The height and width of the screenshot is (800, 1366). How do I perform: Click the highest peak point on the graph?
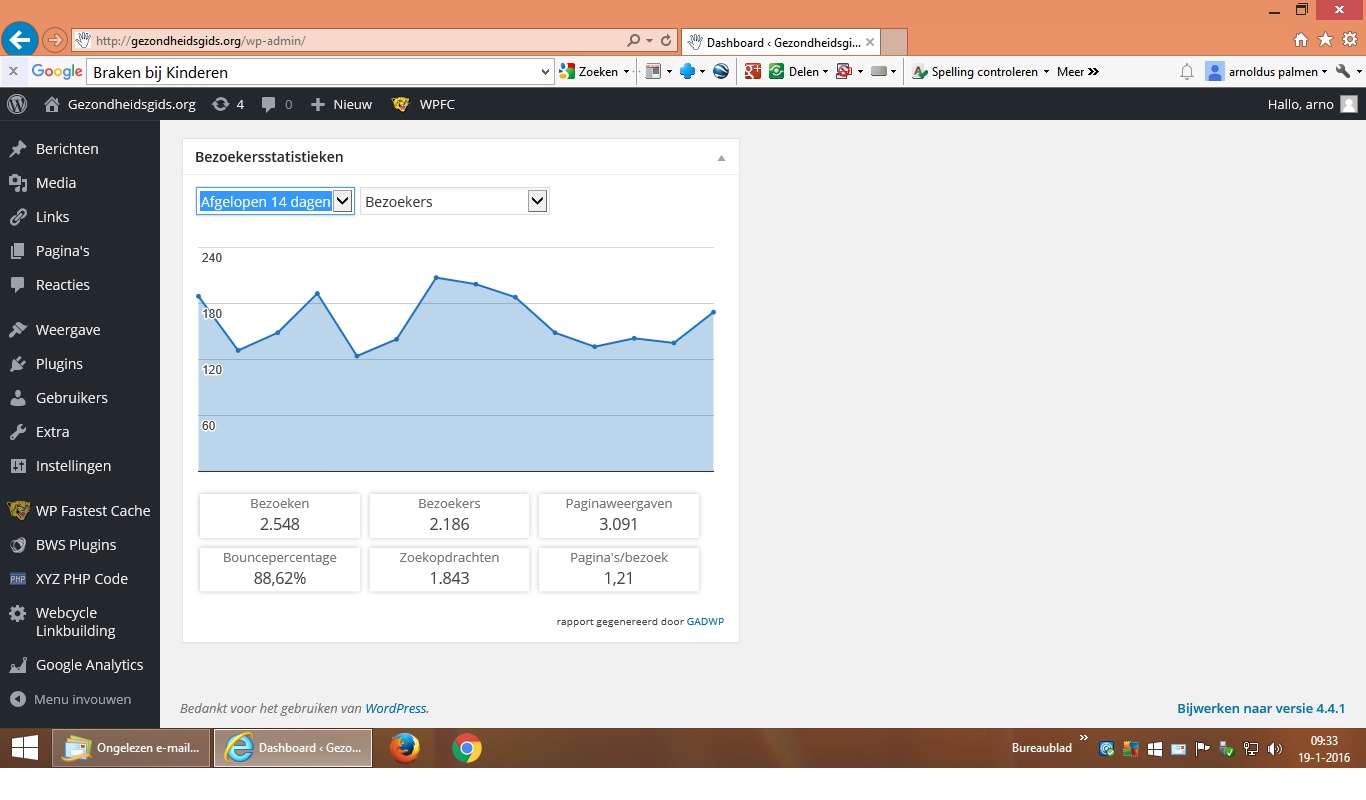[436, 277]
